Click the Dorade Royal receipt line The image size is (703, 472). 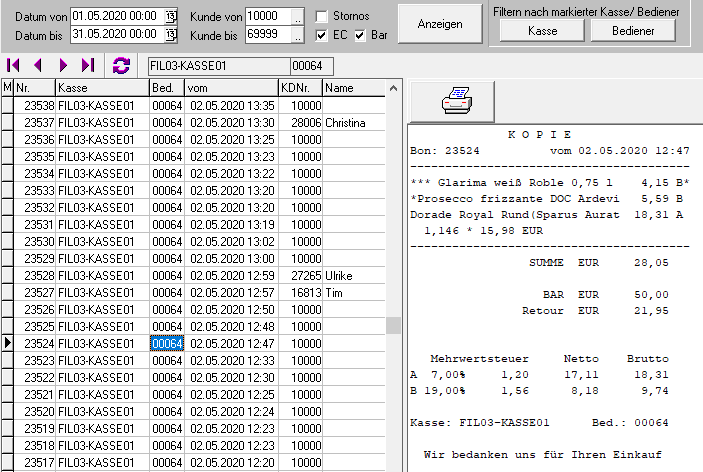547,215
